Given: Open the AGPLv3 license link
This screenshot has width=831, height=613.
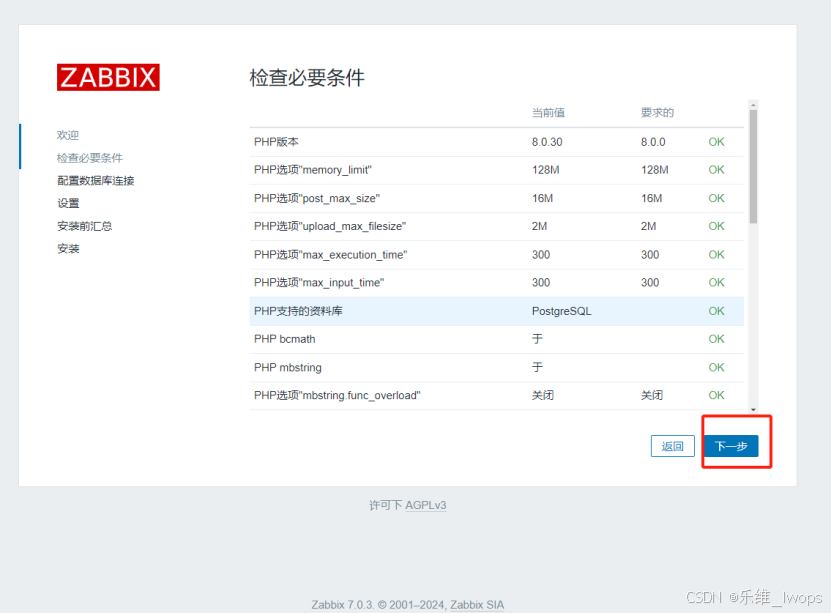Looking at the screenshot, I should click(426, 505).
